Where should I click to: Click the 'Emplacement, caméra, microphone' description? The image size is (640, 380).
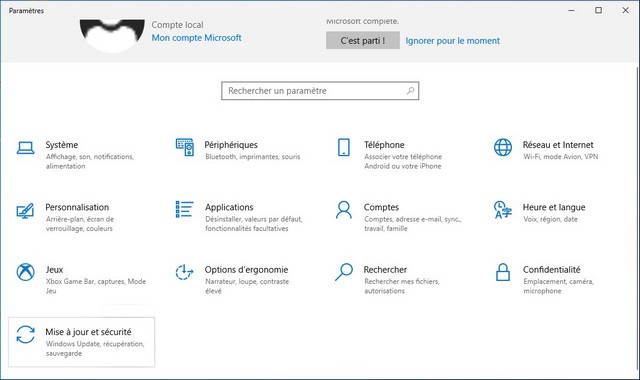[558, 286]
